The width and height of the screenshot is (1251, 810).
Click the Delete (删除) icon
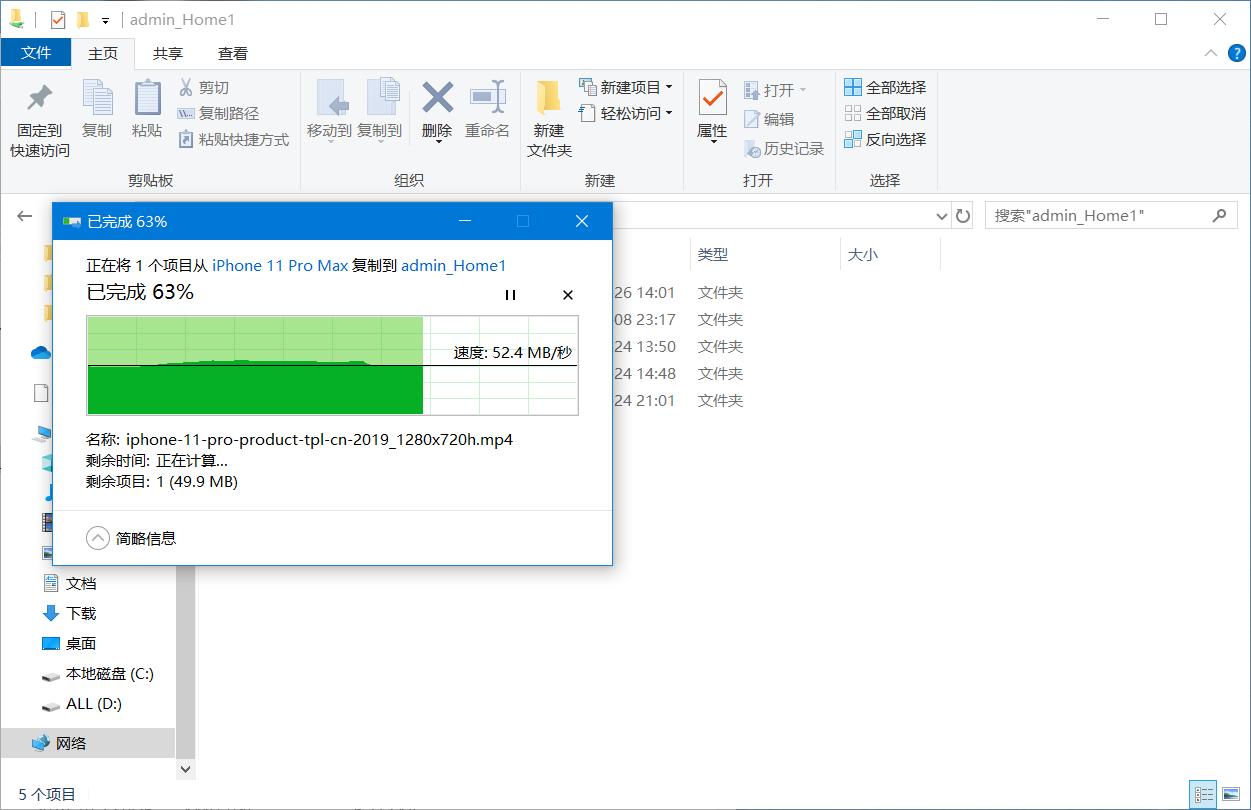pyautogui.click(x=436, y=110)
